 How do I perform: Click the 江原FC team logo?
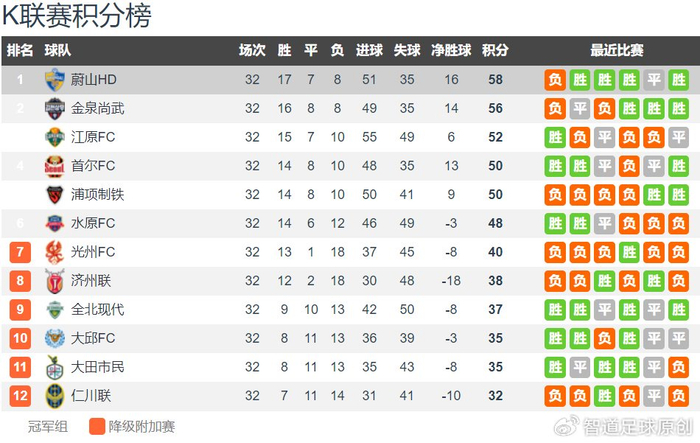[54, 137]
